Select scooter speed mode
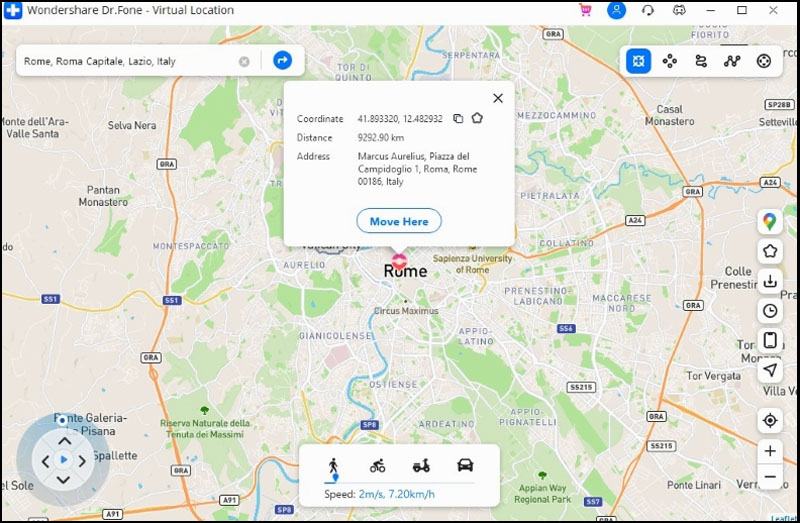 tap(421, 465)
